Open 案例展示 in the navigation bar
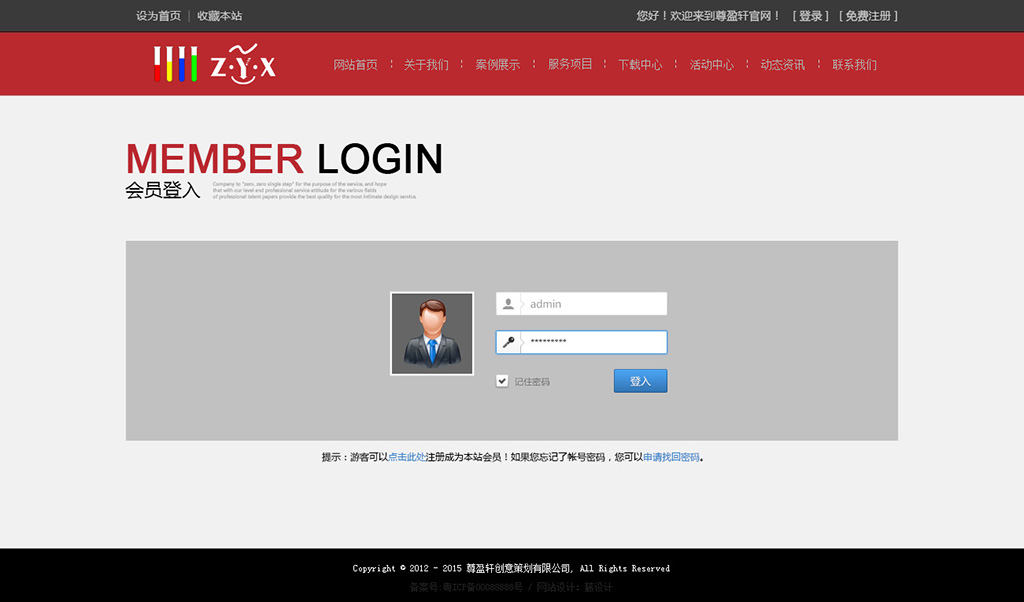1024x602 pixels. tap(497, 65)
